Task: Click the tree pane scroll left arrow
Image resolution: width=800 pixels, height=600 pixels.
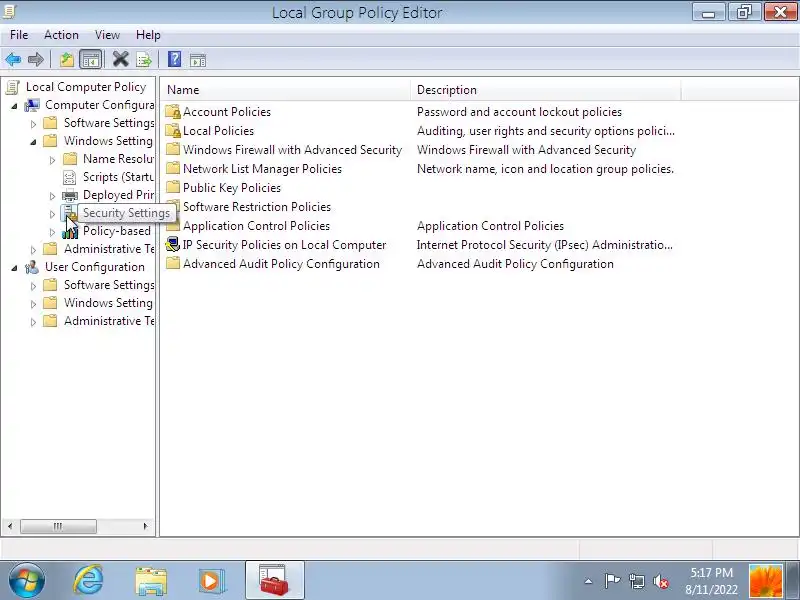Action: coord(10,526)
